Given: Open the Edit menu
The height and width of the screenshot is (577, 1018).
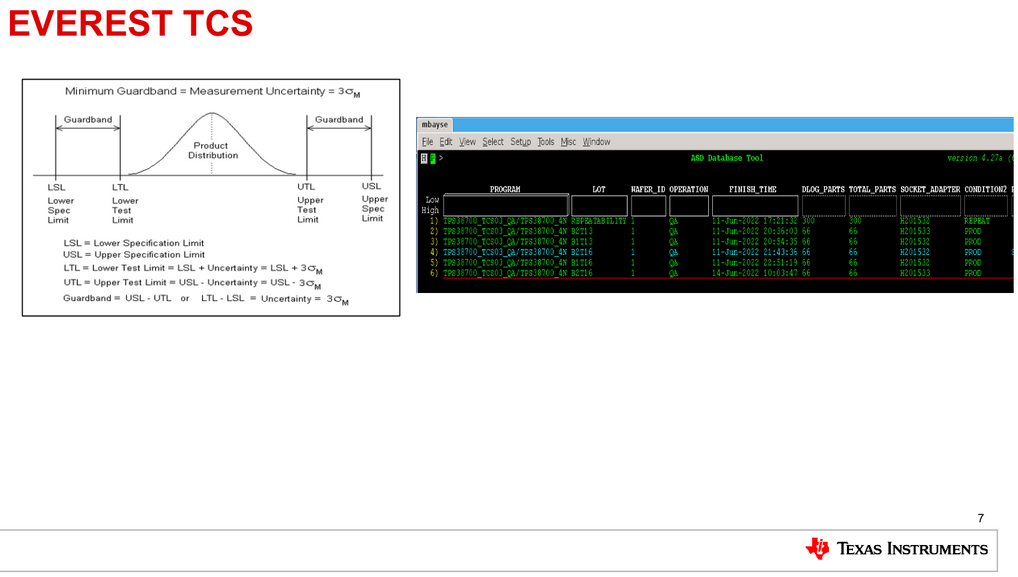Looking at the screenshot, I should click(446, 142).
